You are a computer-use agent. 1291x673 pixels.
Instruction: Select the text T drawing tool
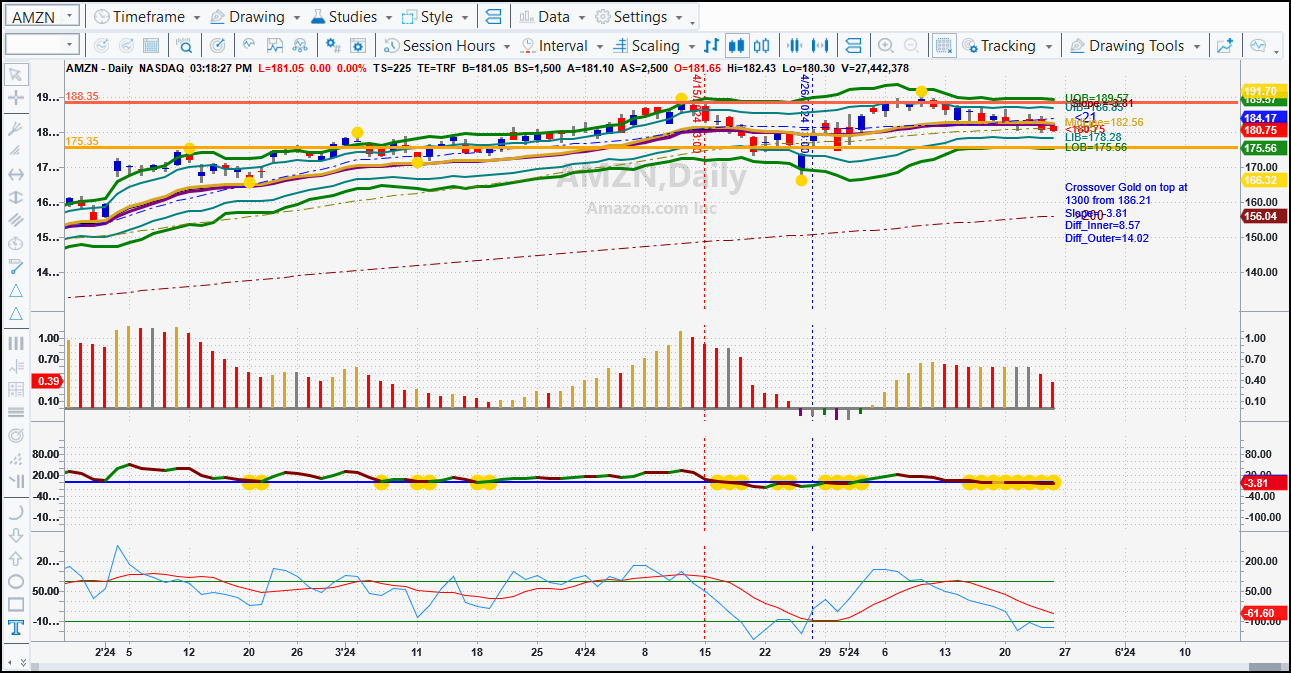point(16,628)
